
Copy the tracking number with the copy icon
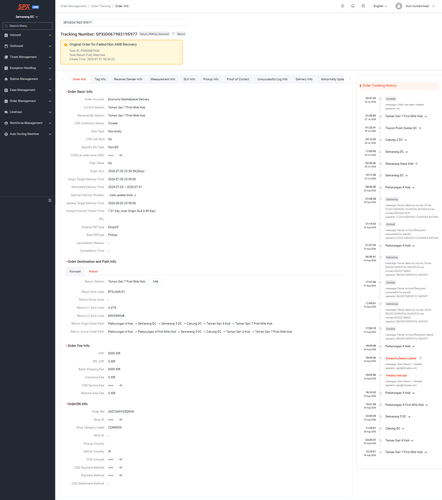coord(173,34)
